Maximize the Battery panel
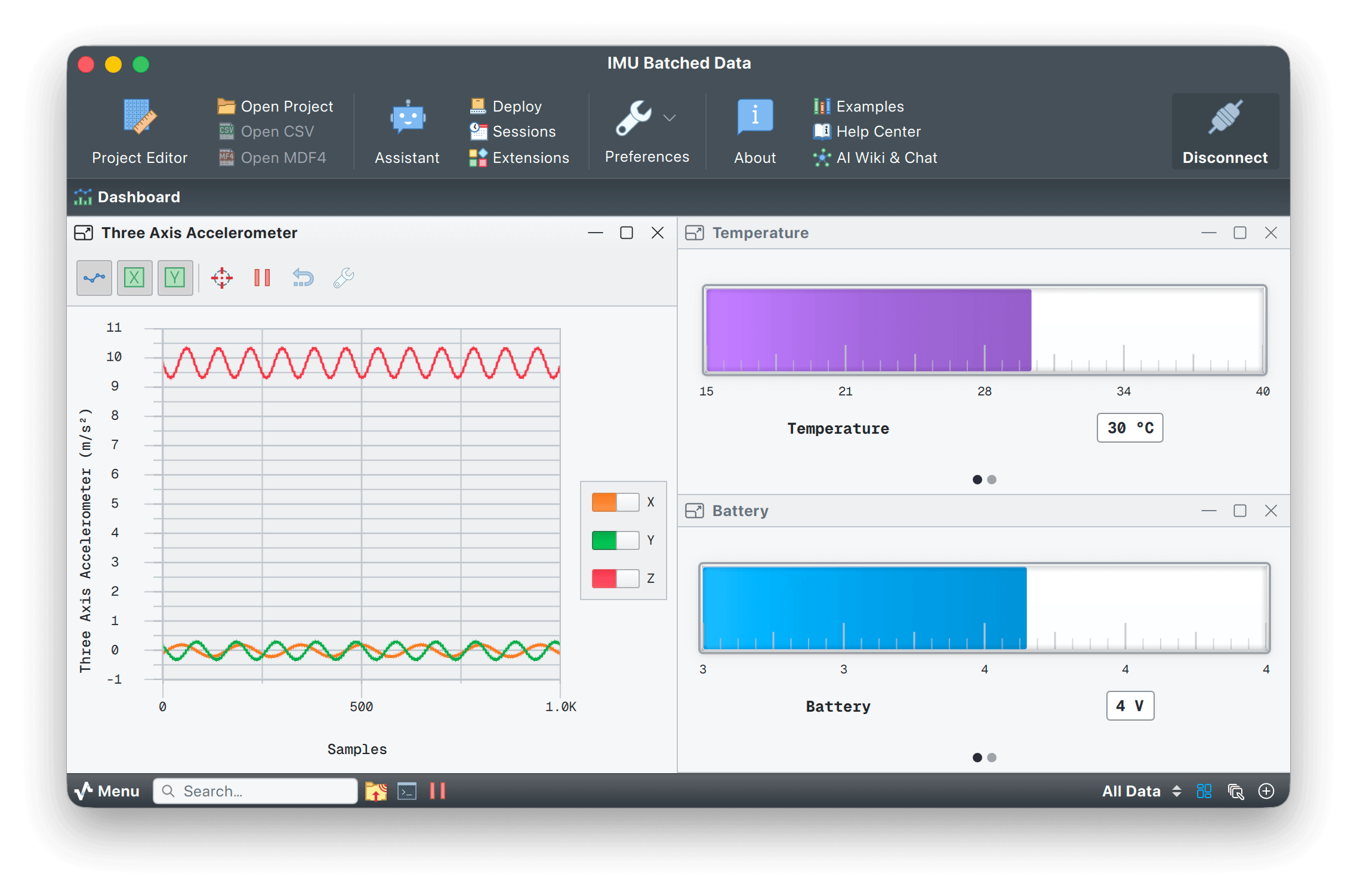1357x896 pixels. [x=1240, y=511]
